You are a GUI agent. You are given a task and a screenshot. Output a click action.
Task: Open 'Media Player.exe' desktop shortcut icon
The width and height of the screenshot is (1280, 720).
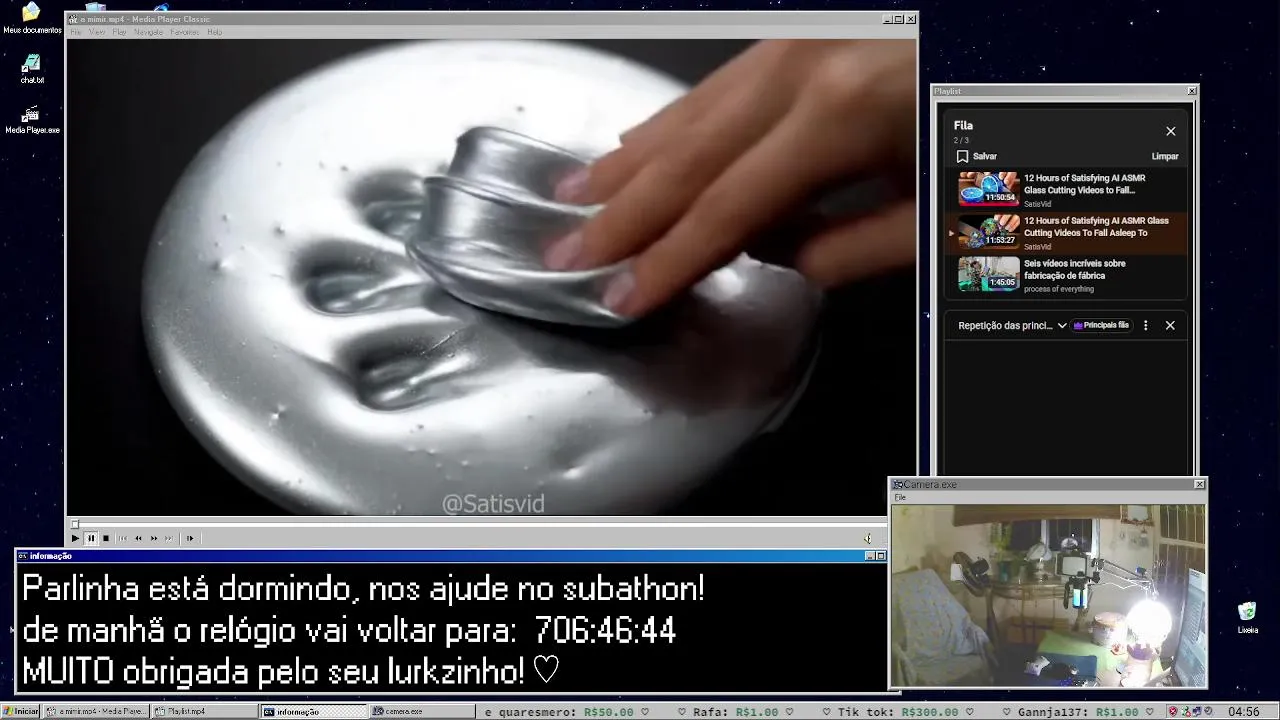pyautogui.click(x=32, y=118)
